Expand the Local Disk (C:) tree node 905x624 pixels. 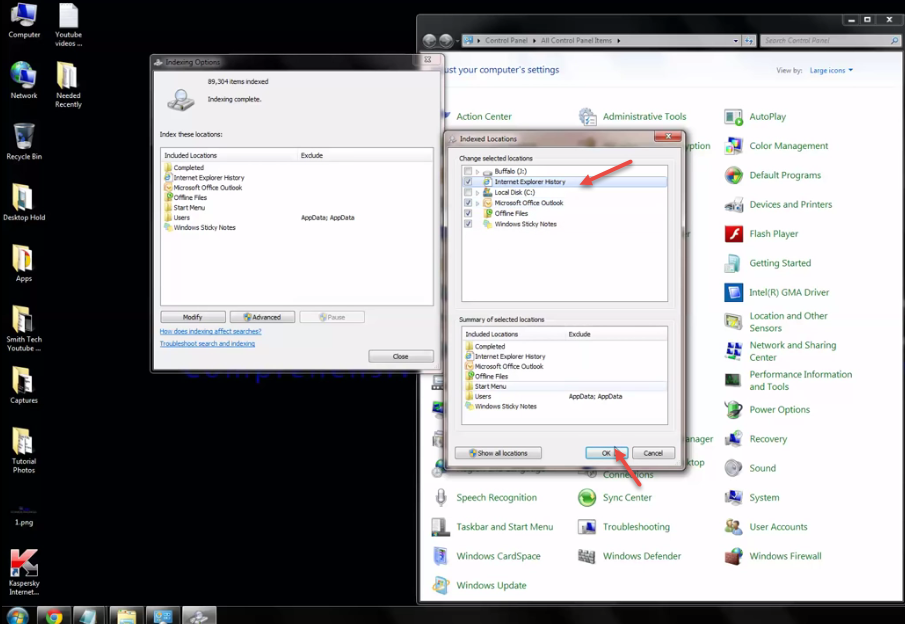pos(477,192)
